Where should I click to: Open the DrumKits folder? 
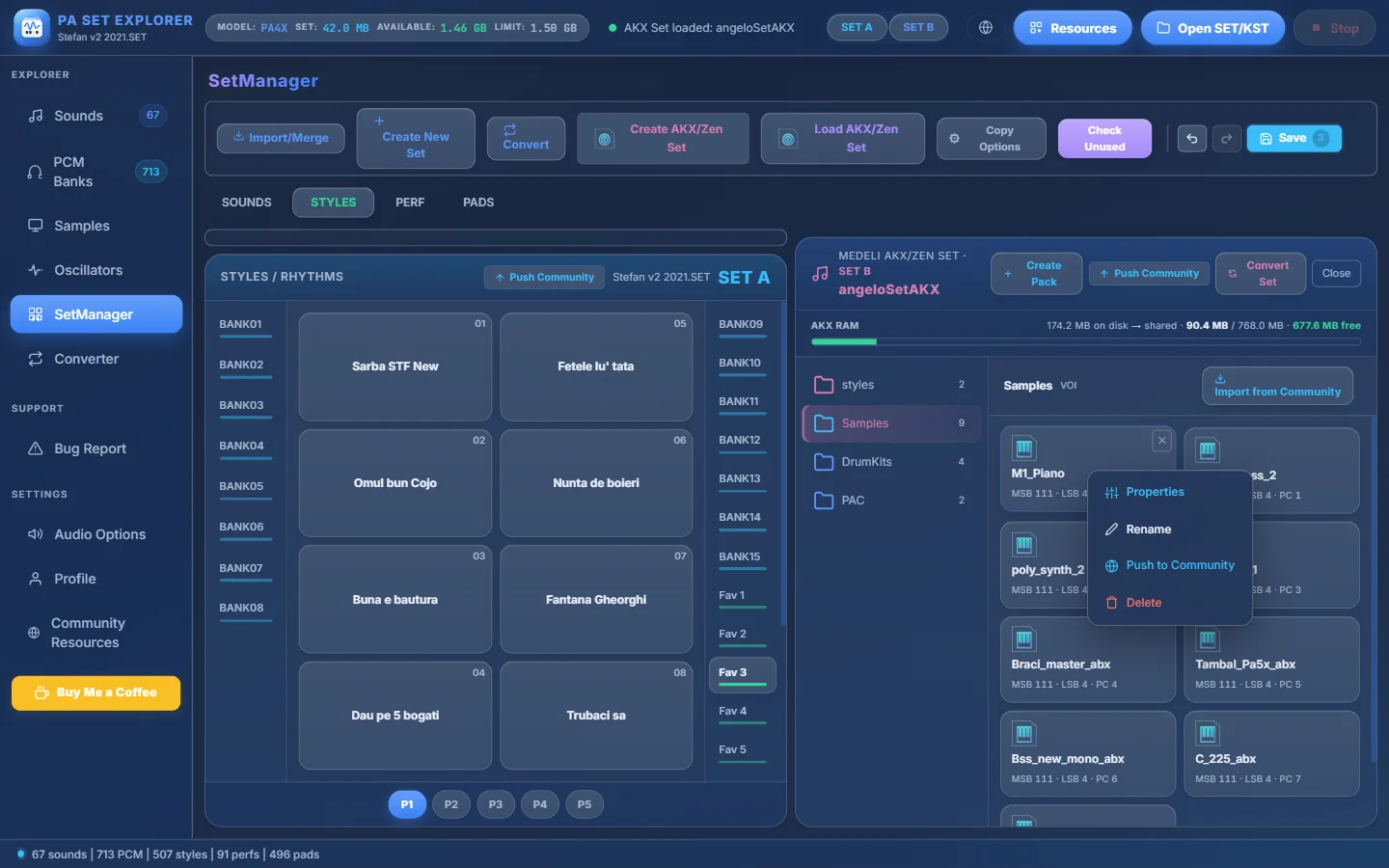[891, 462]
